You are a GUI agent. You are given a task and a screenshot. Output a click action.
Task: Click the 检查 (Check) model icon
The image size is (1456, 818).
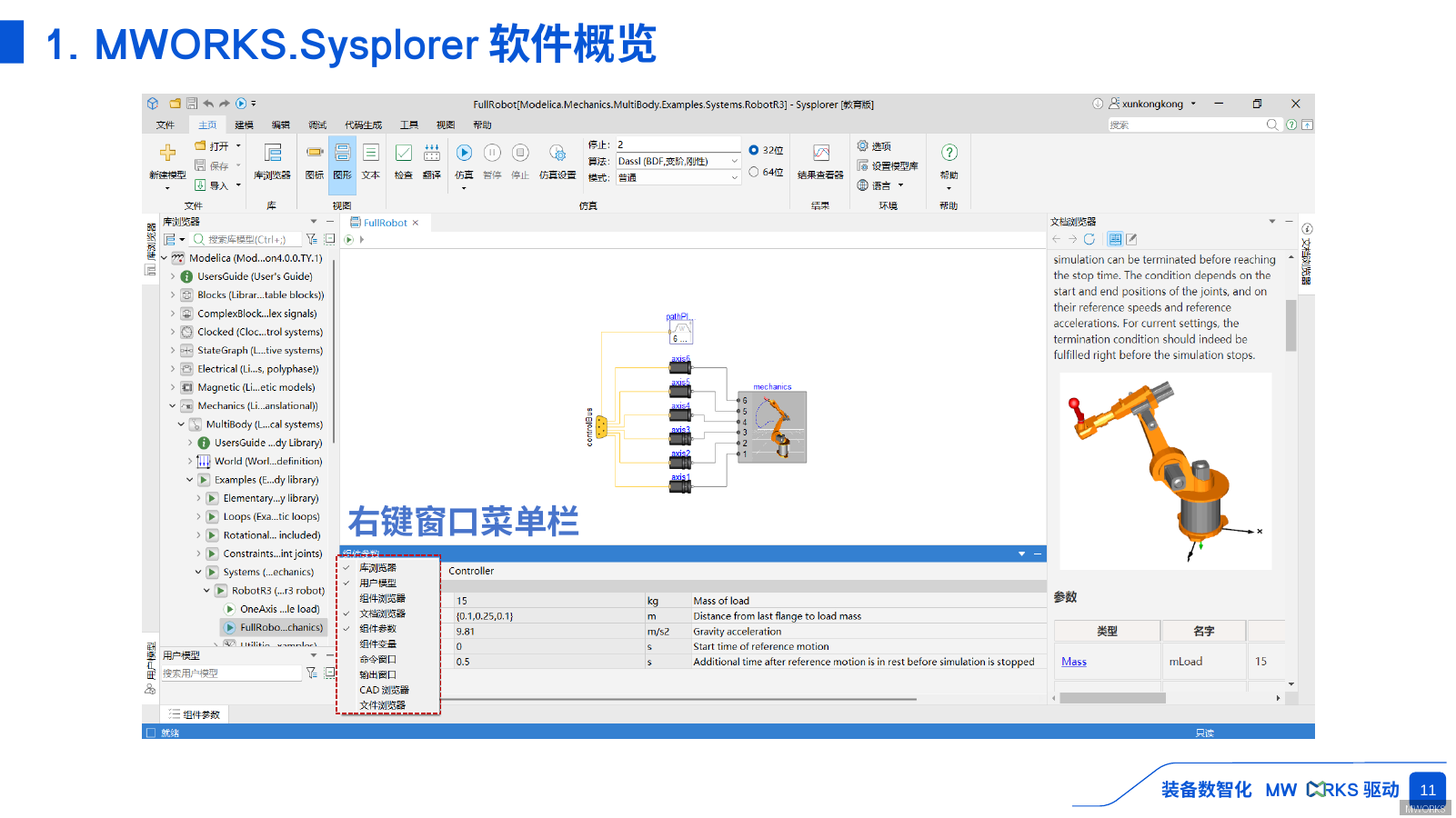pos(404,154)
